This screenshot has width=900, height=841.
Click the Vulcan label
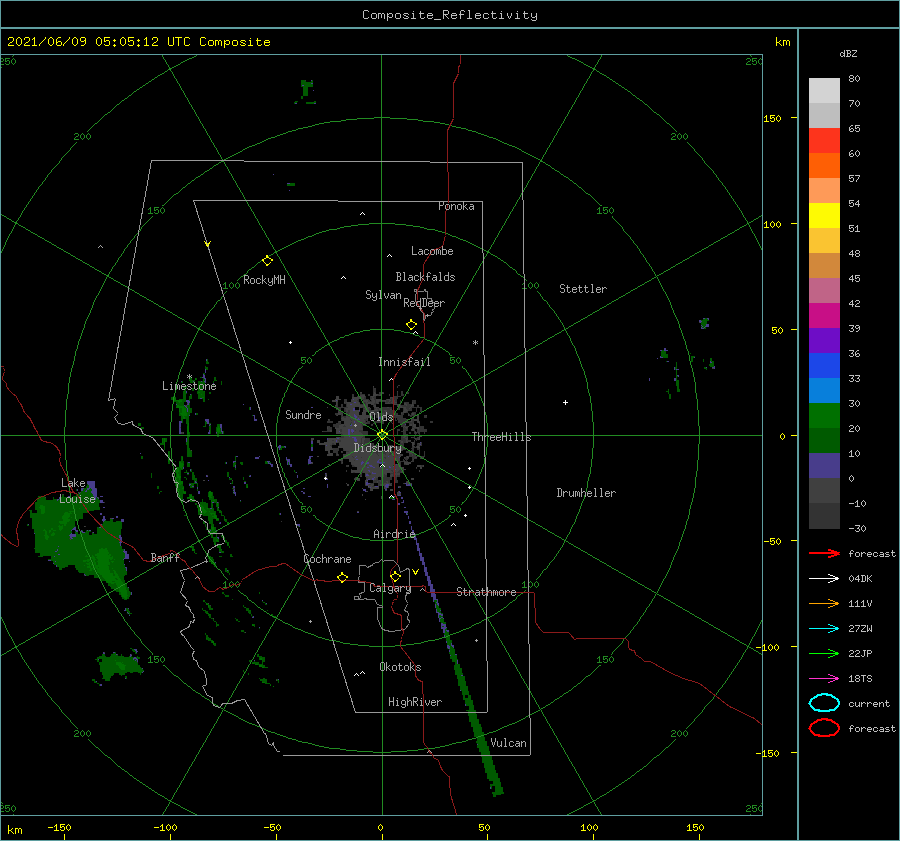(x=508, y=743)
